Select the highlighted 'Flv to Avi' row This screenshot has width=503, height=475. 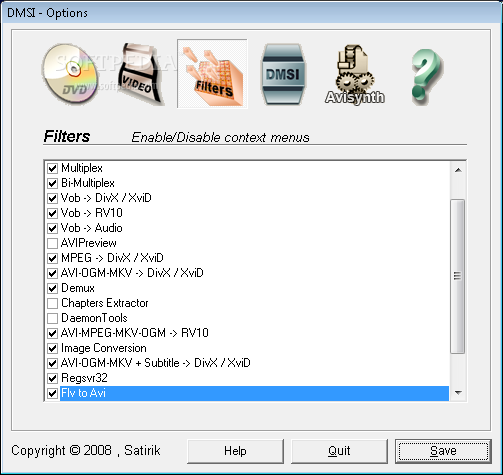tap(254, 393)
